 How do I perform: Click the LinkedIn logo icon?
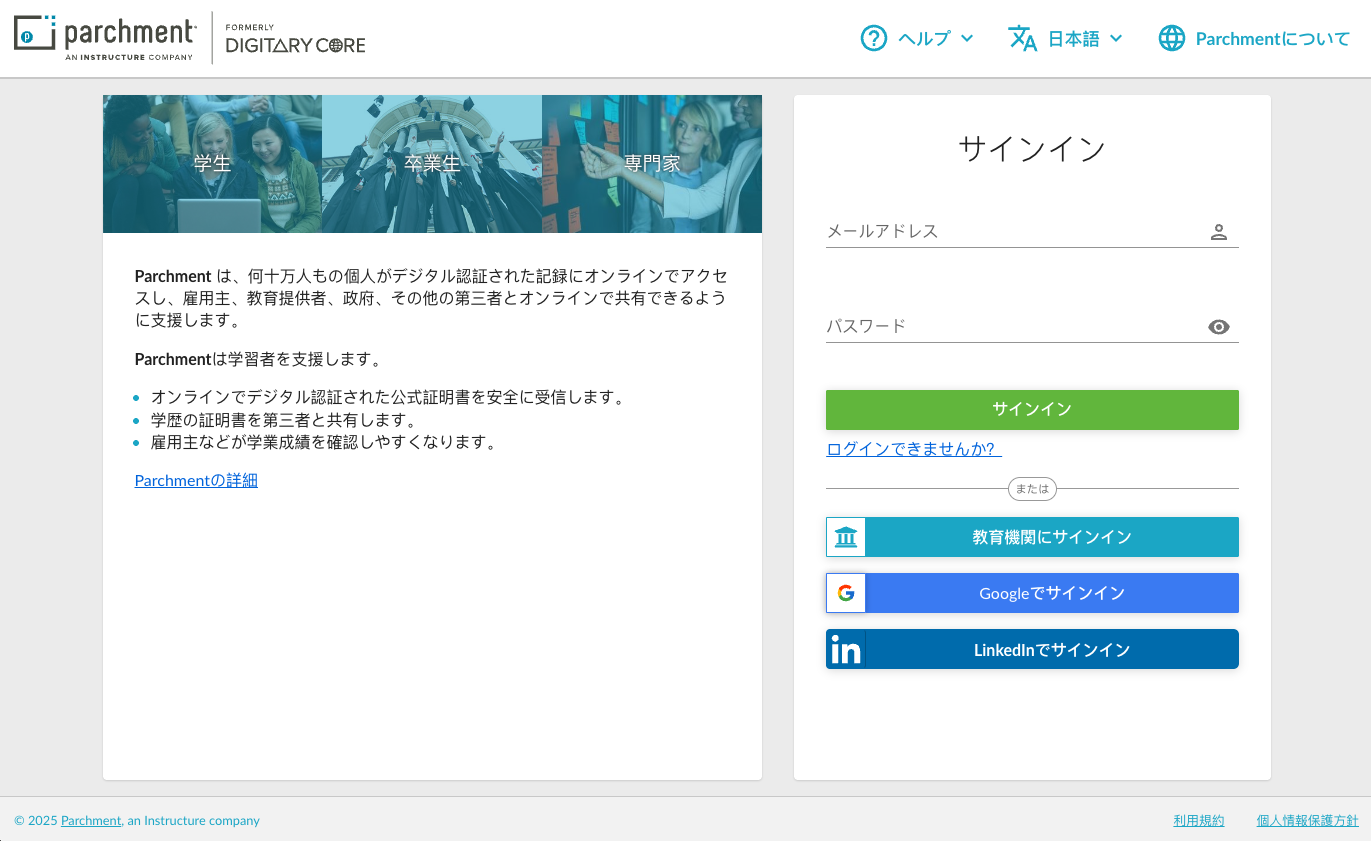[846, 650]
